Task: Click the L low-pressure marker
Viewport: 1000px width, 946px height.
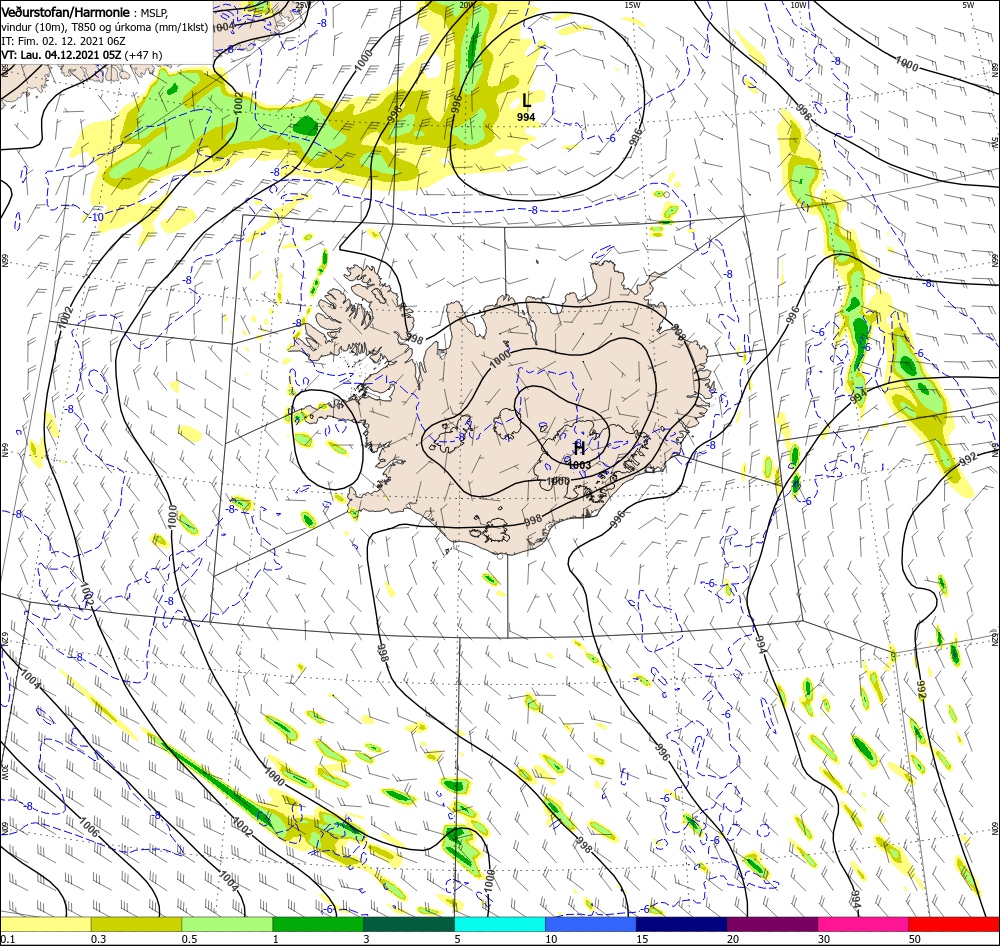Action: point(526,101)
